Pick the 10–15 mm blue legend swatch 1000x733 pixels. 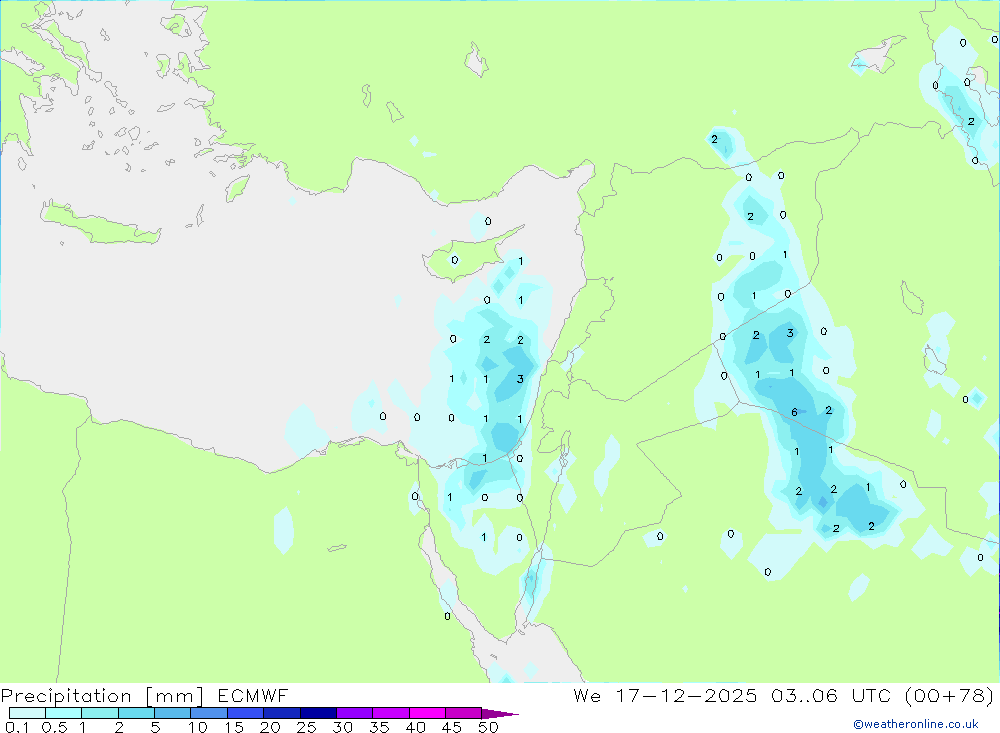click(209, 713)
